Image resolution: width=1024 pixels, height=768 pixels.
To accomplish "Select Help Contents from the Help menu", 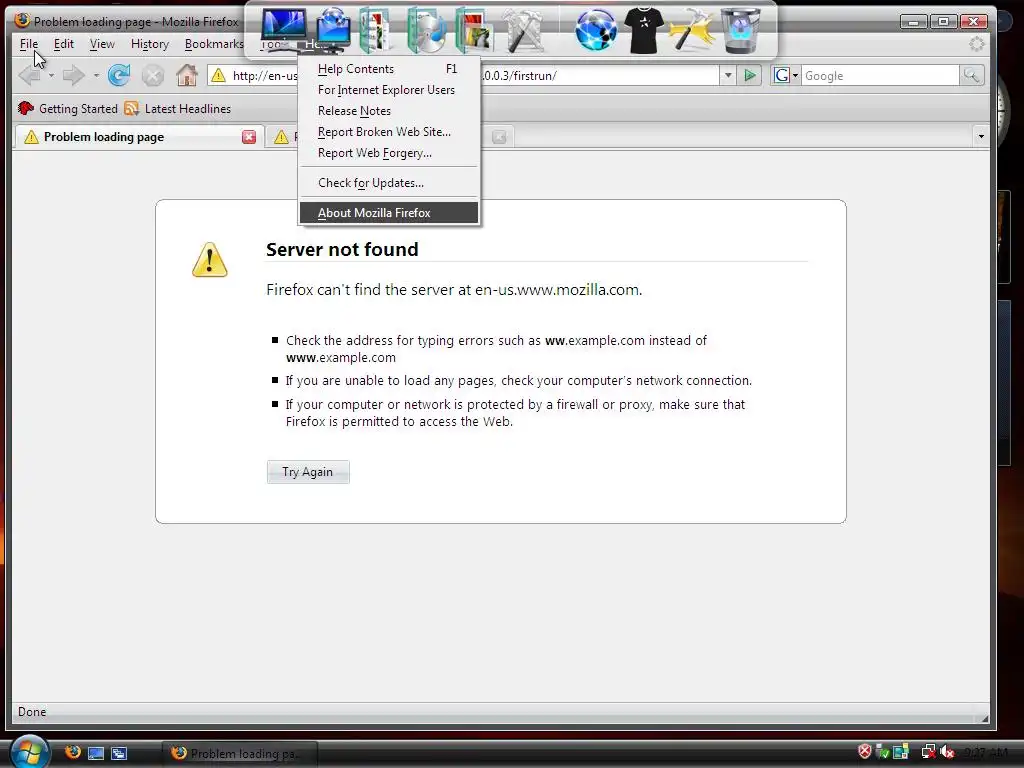I will pyautogui.click(x=389, y=69).
